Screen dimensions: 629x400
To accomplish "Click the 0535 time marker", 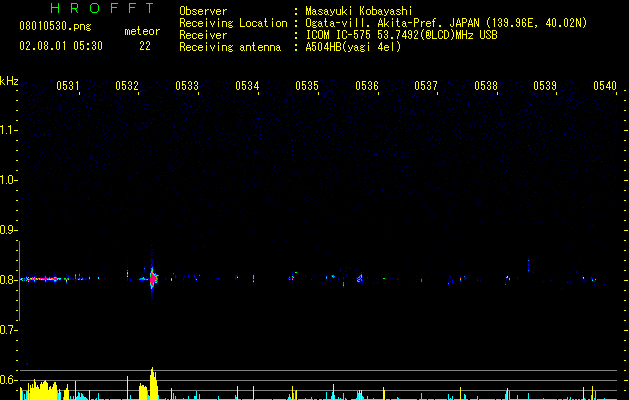I will pyautogui.click(x=307, y=86).
